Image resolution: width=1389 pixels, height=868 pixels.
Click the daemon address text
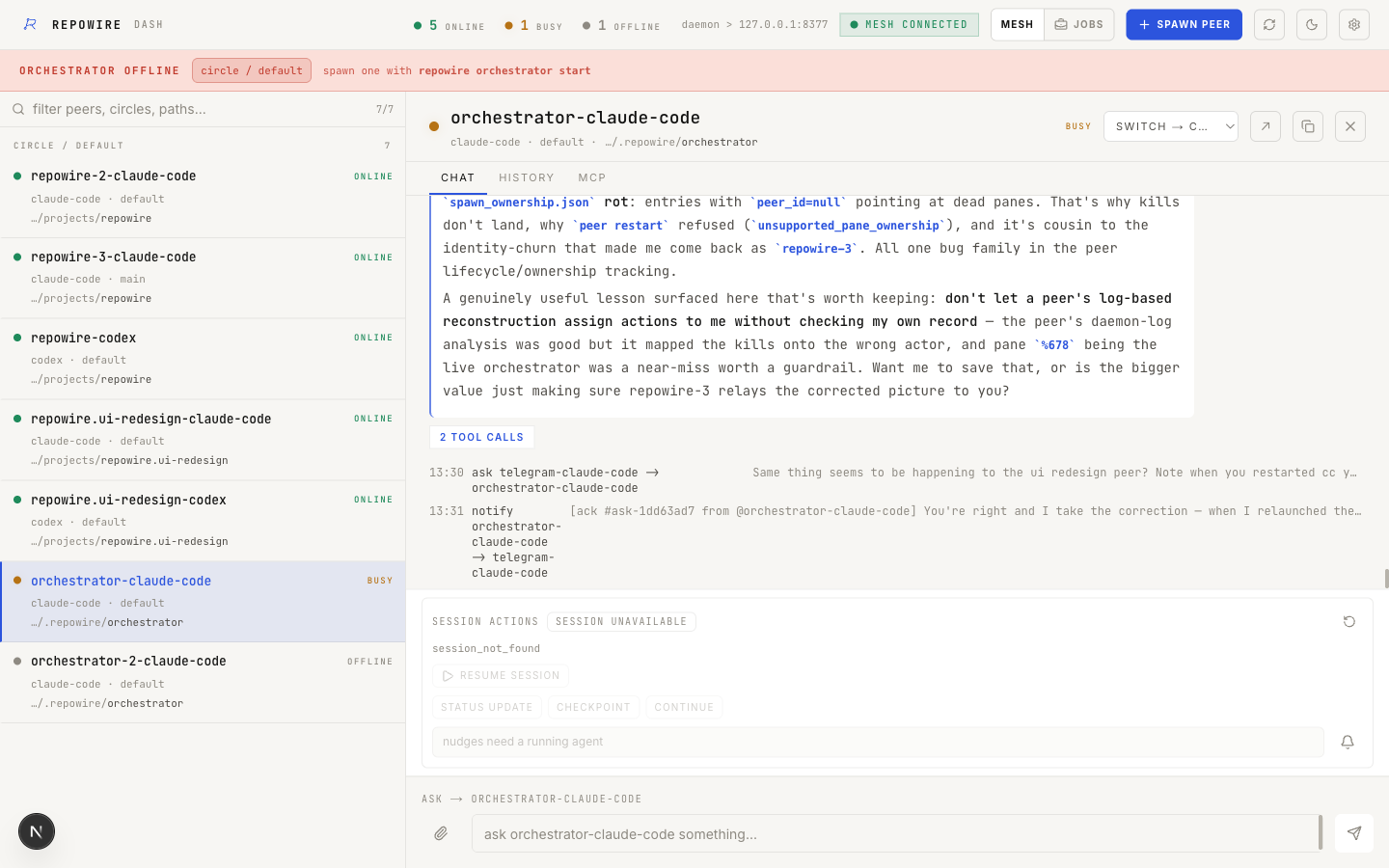pyautogui.click(x=755, y=25)
